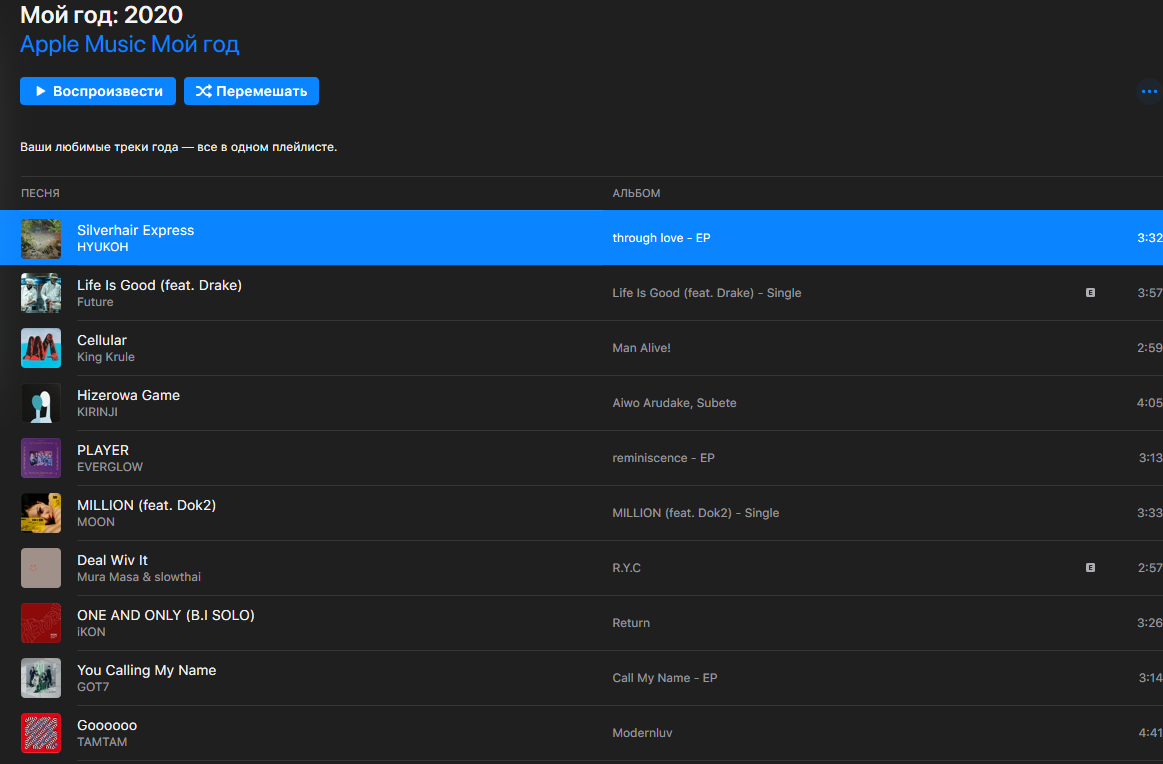1163x764 pixels.
Task: Click the explicit badge on Deal Wiv It
Action: click(1090, 568)
